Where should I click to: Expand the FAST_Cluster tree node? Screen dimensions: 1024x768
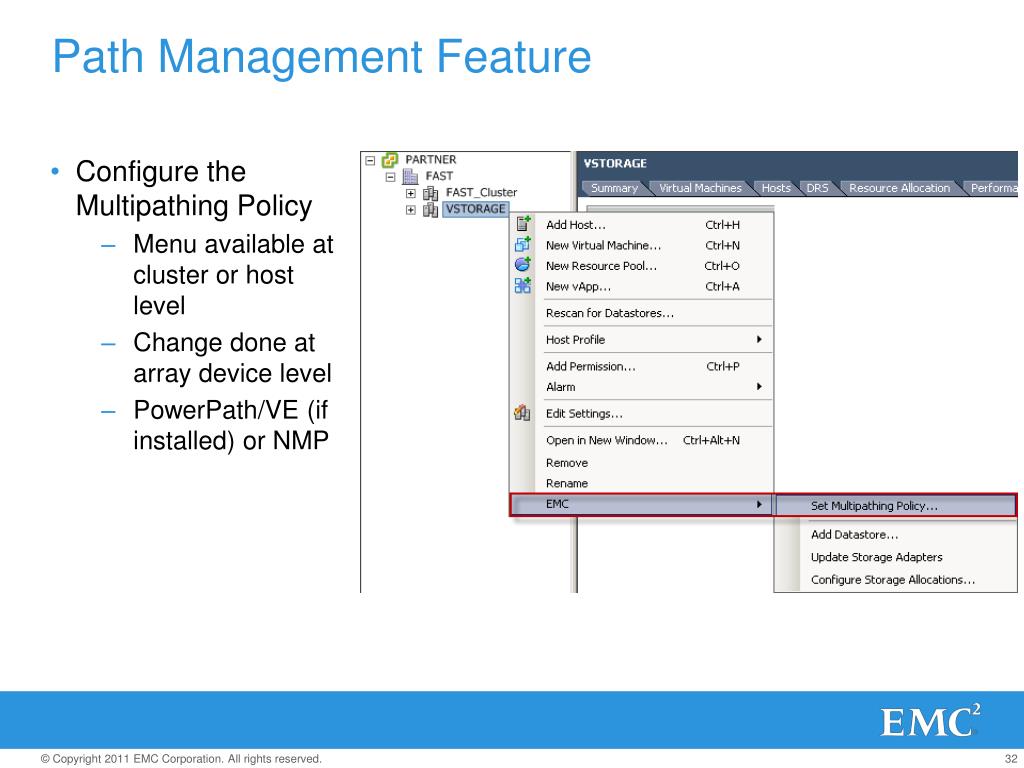pos(411,193)
